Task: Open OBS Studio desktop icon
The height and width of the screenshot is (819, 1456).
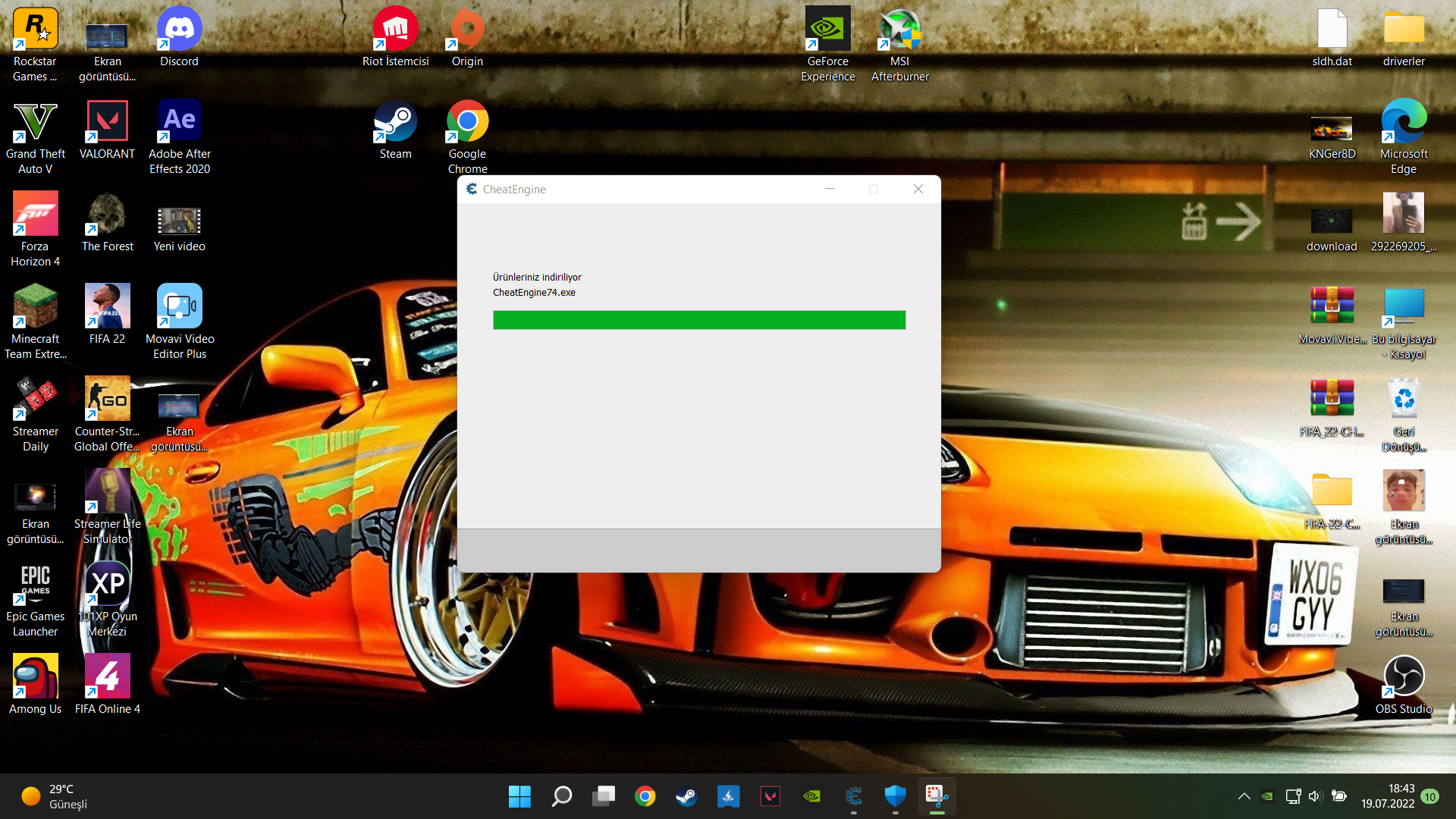Action: point(1404,676)
